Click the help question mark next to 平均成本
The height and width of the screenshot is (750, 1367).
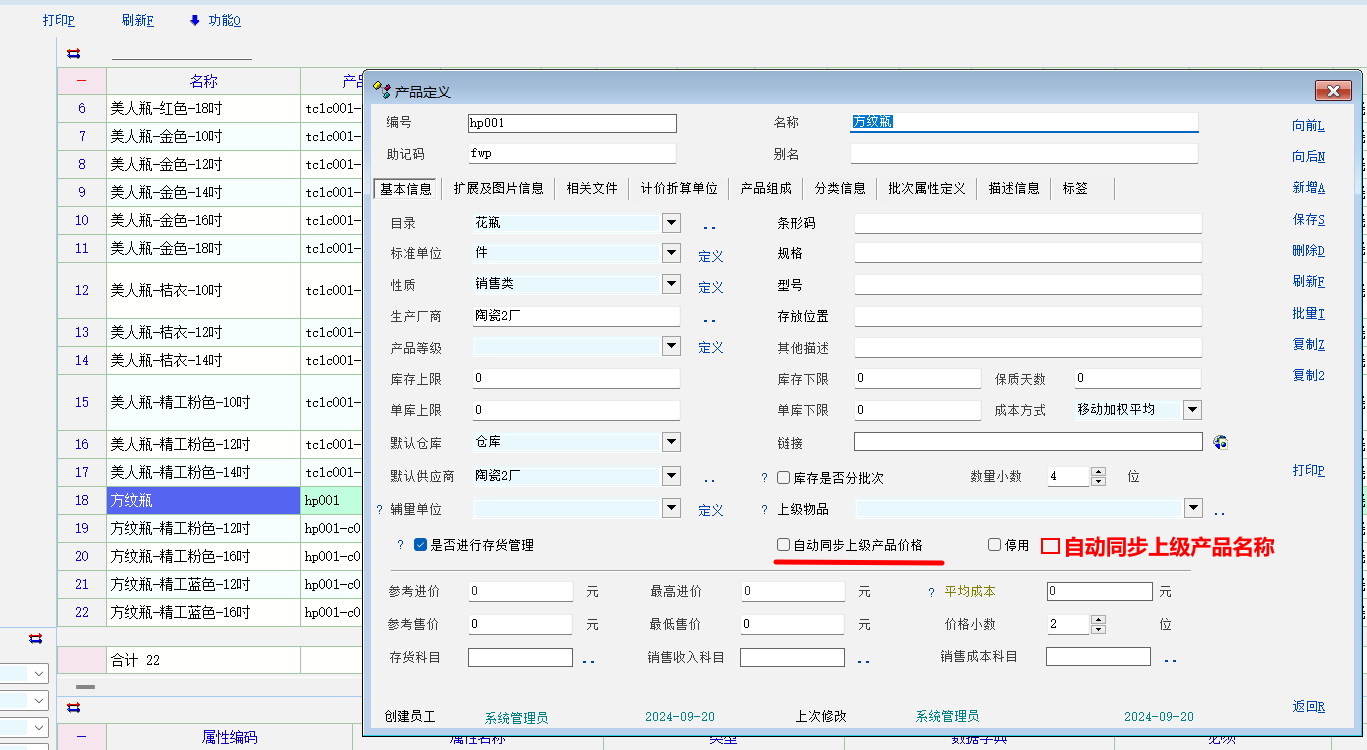(x=931, y=592)
